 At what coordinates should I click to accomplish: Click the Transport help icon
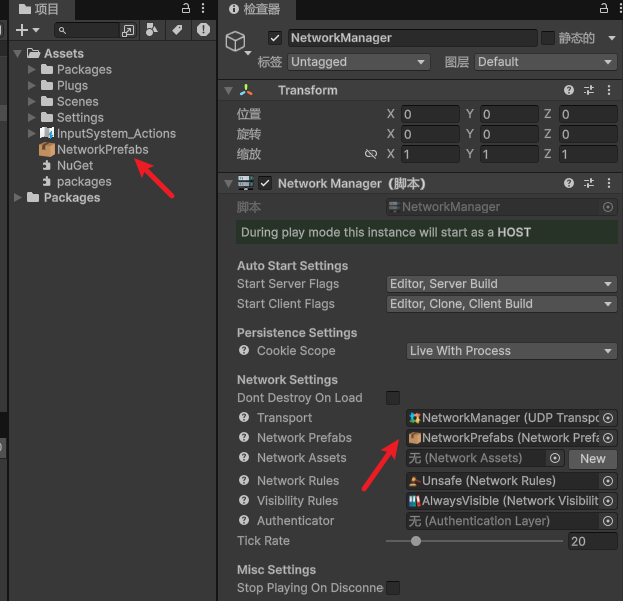click(x=244, y=417)
